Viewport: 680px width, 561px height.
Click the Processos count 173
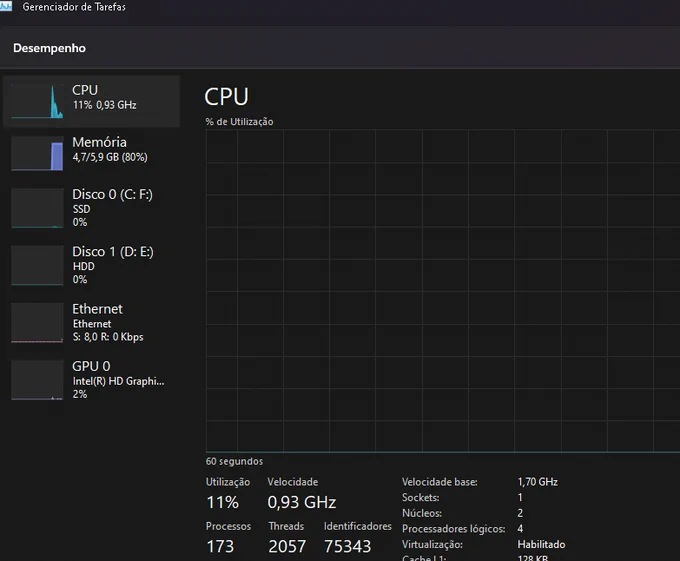(x=220, y=546)
